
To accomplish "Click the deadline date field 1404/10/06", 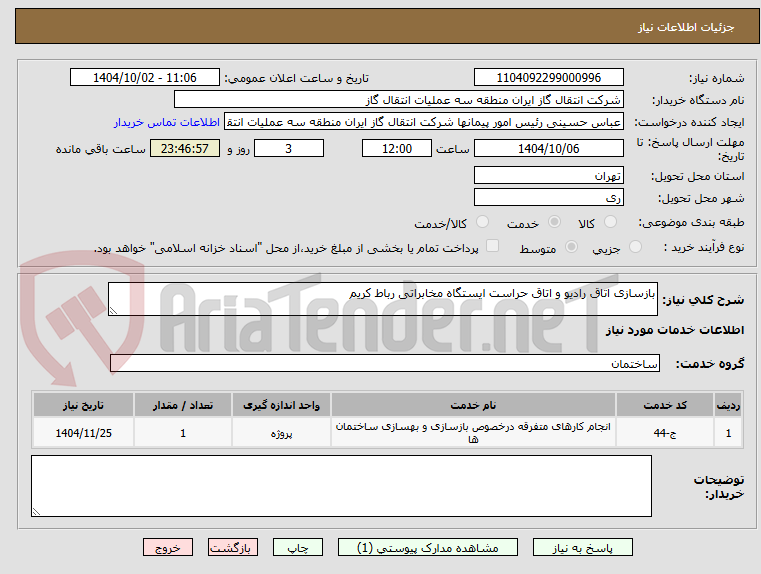I will tap(548, 148).
